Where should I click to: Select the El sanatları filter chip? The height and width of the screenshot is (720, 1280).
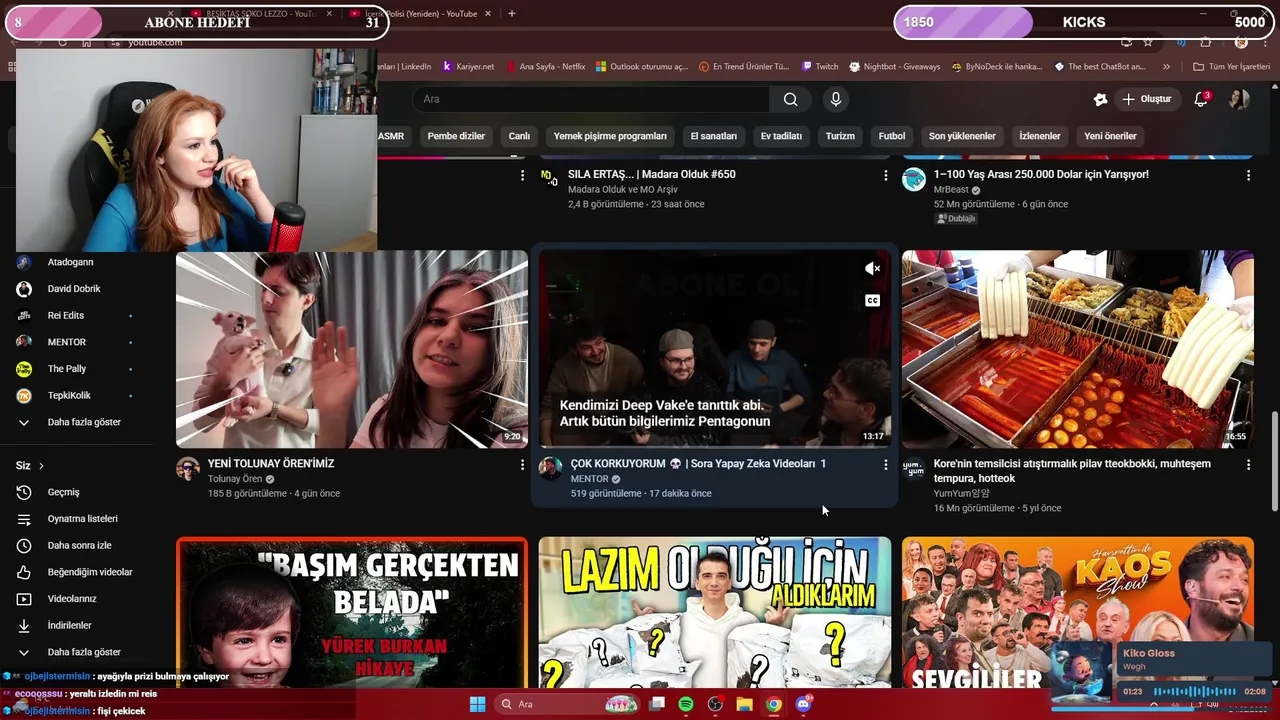714,136
